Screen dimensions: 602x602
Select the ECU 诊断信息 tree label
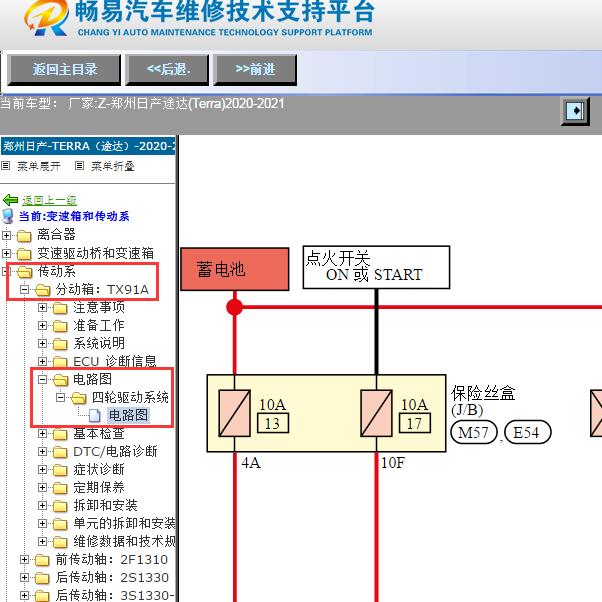(x=114, y=361)
